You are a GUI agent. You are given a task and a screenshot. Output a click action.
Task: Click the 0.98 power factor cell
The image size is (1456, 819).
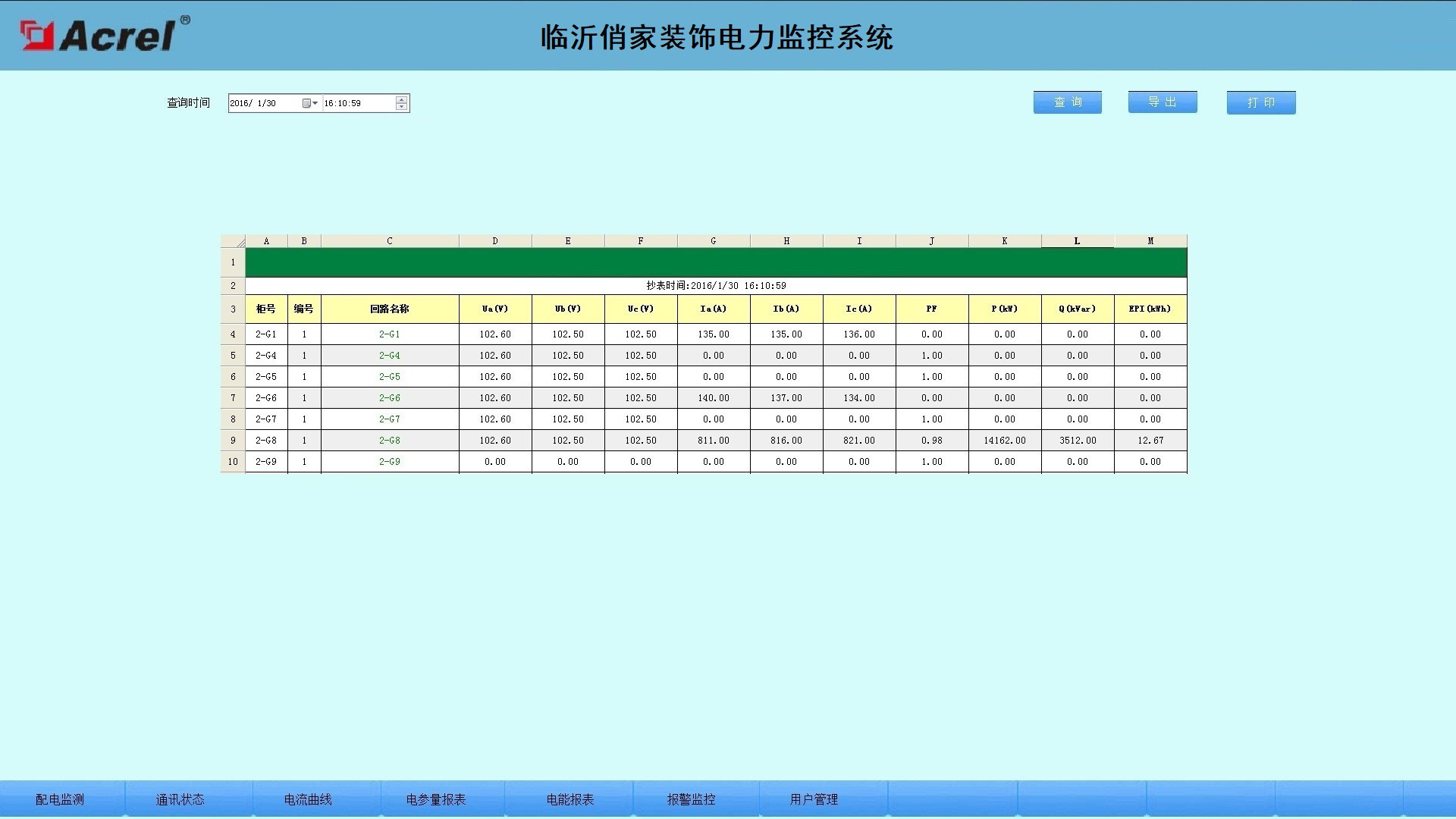[932, 441]
